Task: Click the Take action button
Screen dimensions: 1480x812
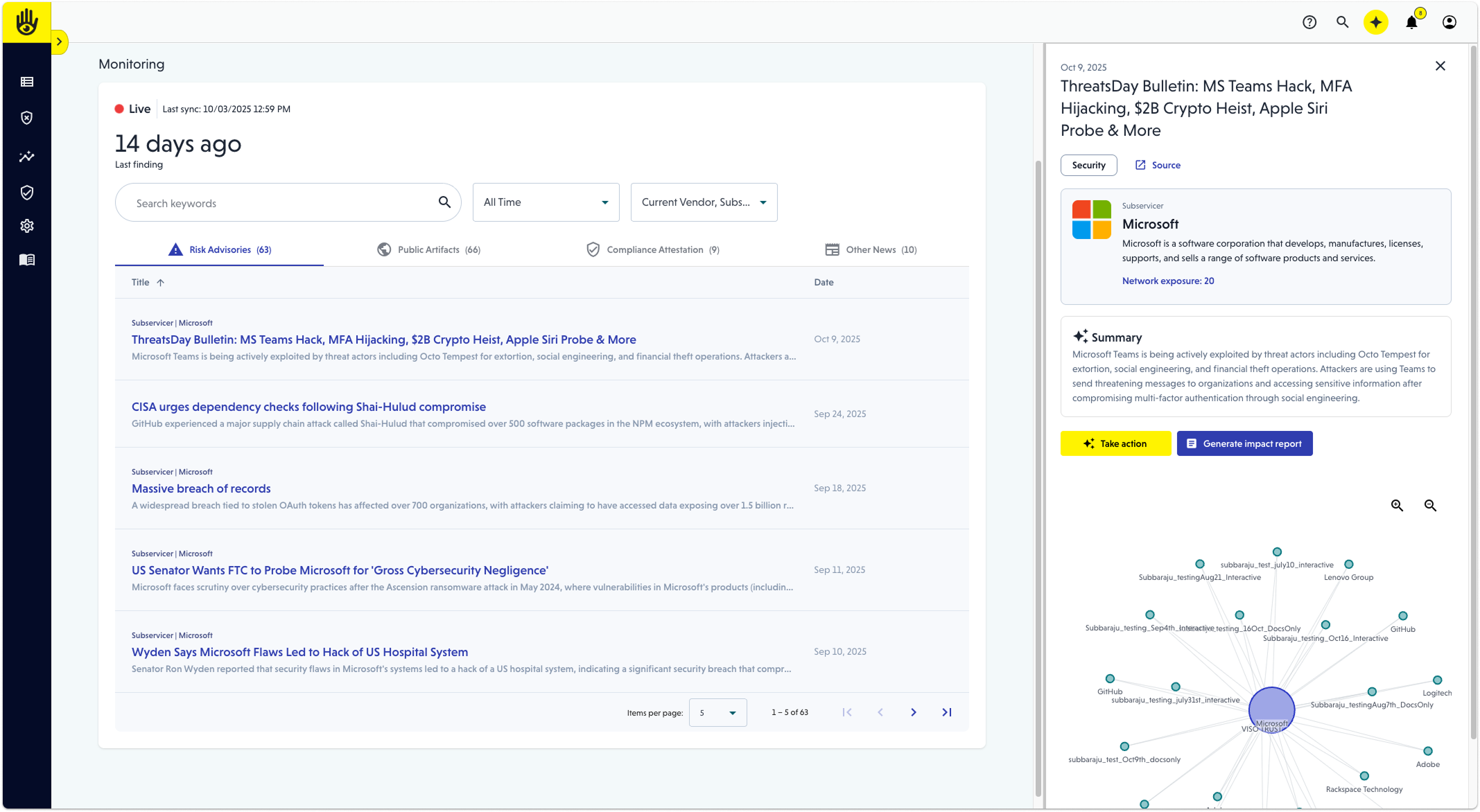Action: (x=1115, y=443)
